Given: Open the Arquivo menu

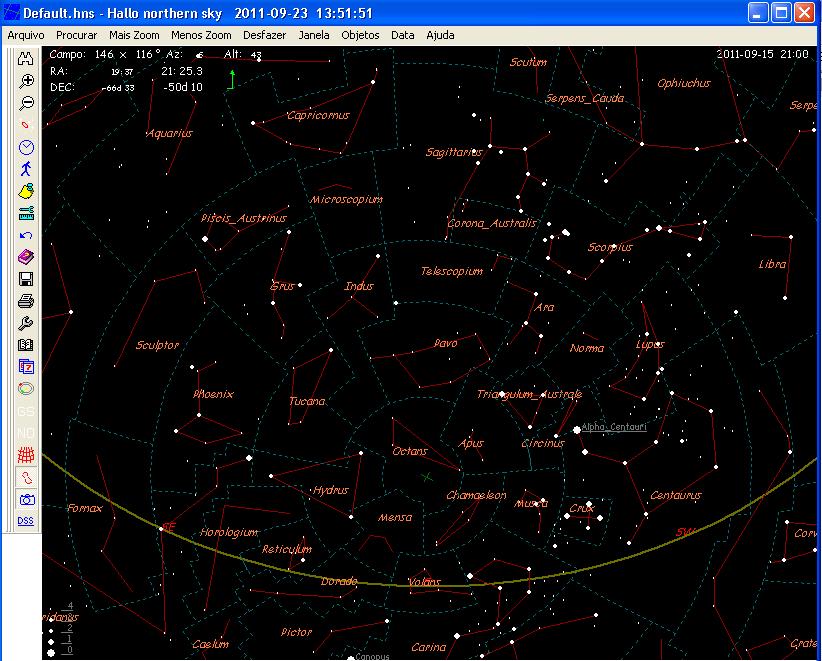Looking at the screenshot, I should [x=26, y=35].
